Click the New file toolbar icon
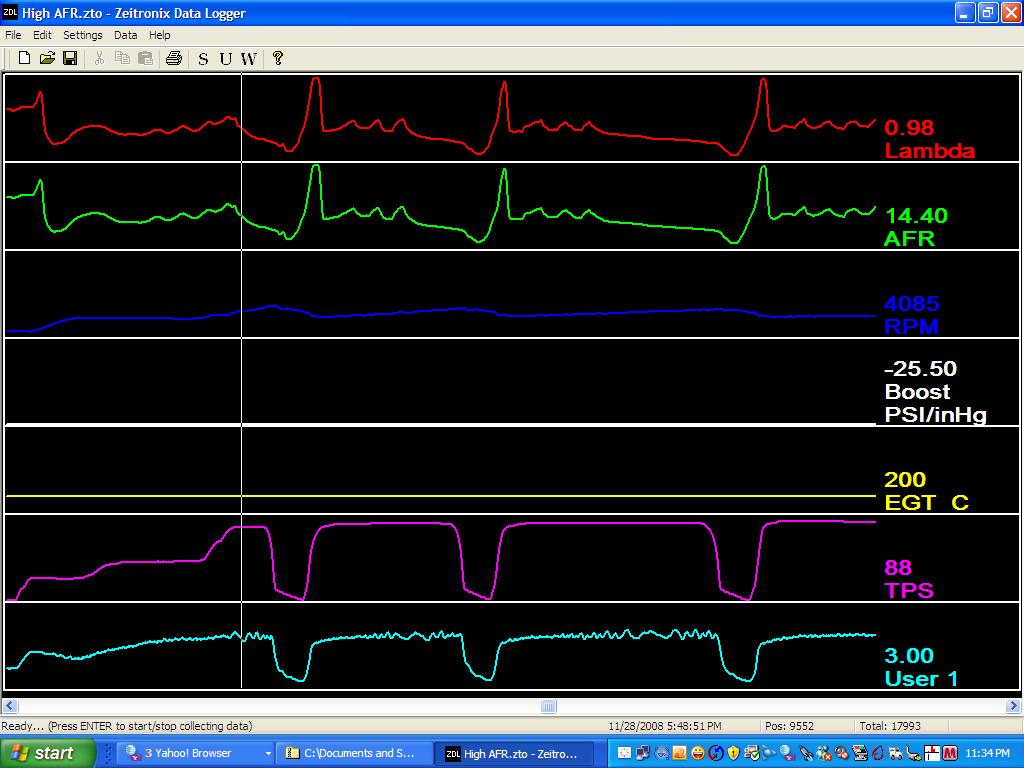Viewport: 1024px width, 768px height. (x=24, y=58)
